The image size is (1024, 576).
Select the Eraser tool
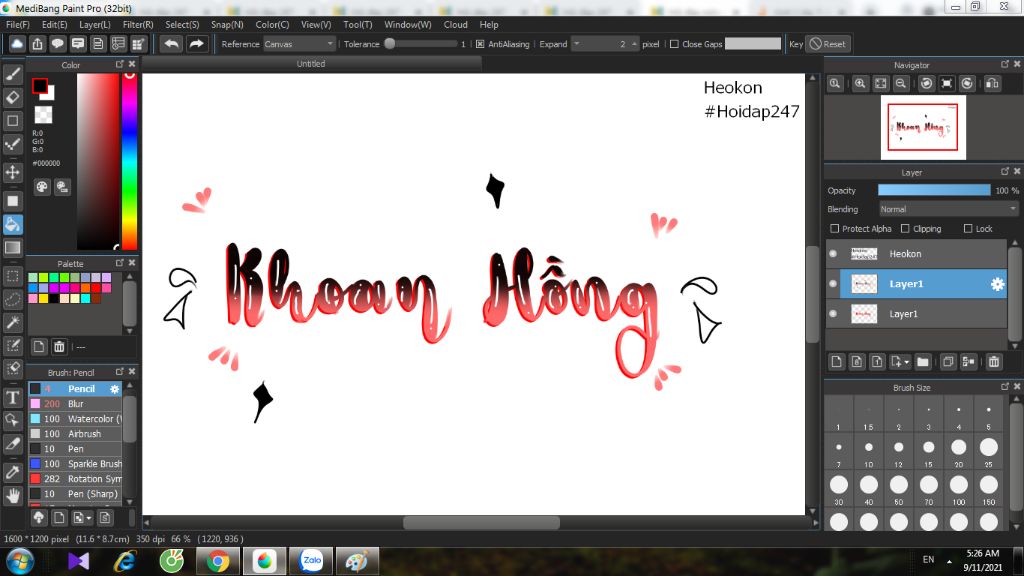coord(12,97)
